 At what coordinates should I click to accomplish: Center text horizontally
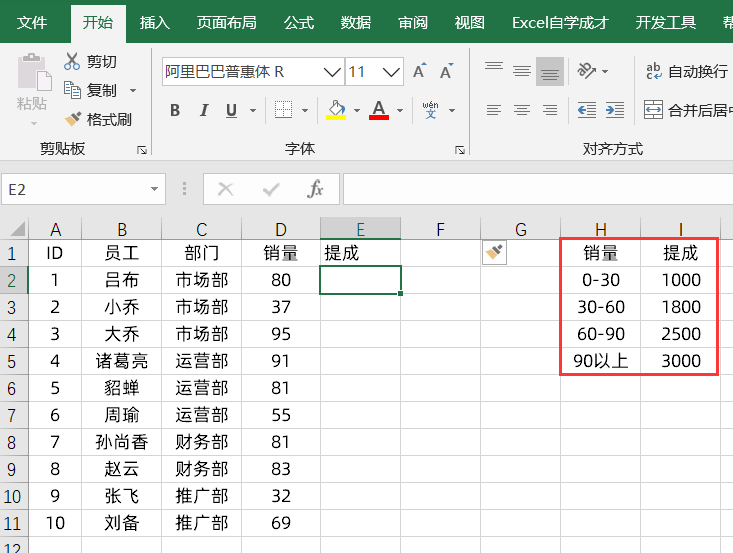click(522, 110)
